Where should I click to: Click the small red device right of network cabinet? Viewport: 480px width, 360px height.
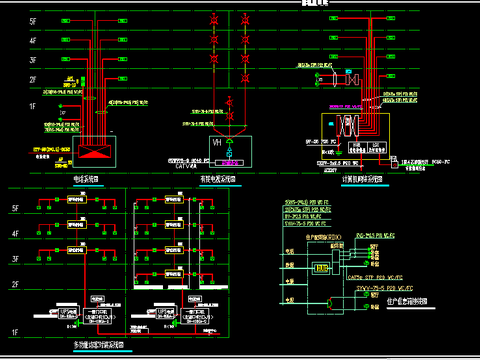coord(394,163)
